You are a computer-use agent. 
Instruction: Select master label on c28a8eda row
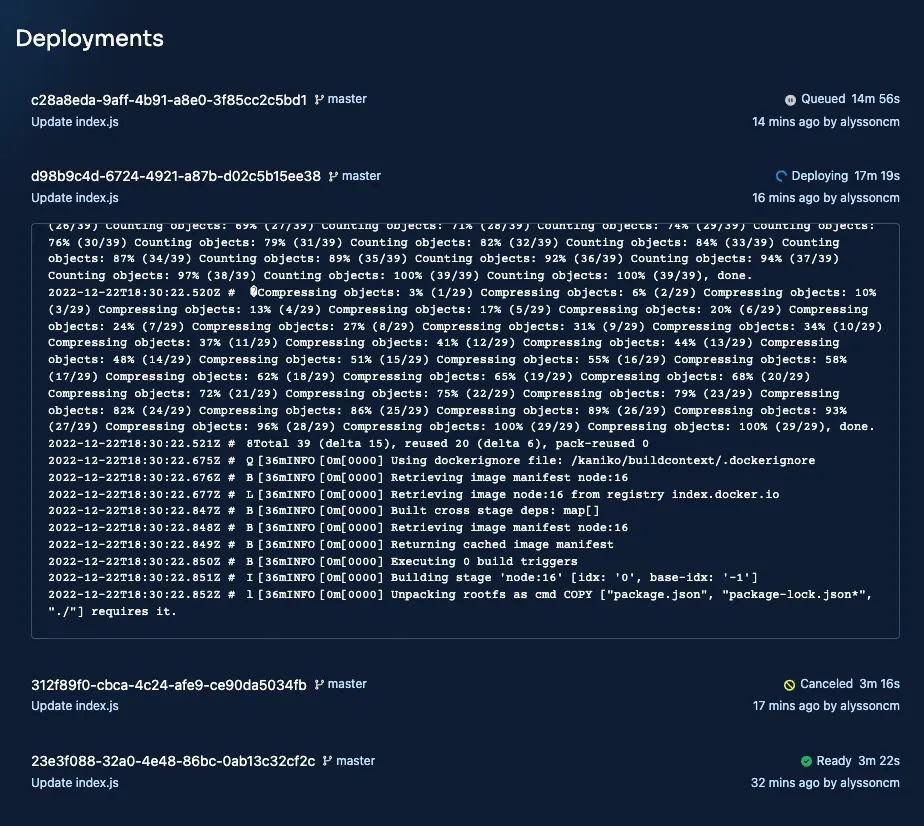[x=347, y=99]
